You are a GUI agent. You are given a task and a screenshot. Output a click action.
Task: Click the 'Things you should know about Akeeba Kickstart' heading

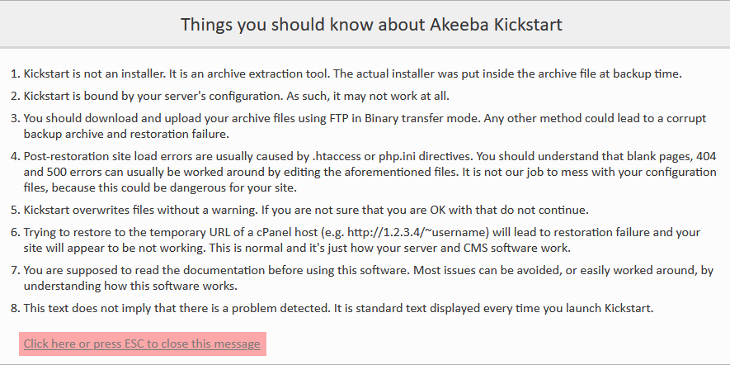tap(372, 24)
